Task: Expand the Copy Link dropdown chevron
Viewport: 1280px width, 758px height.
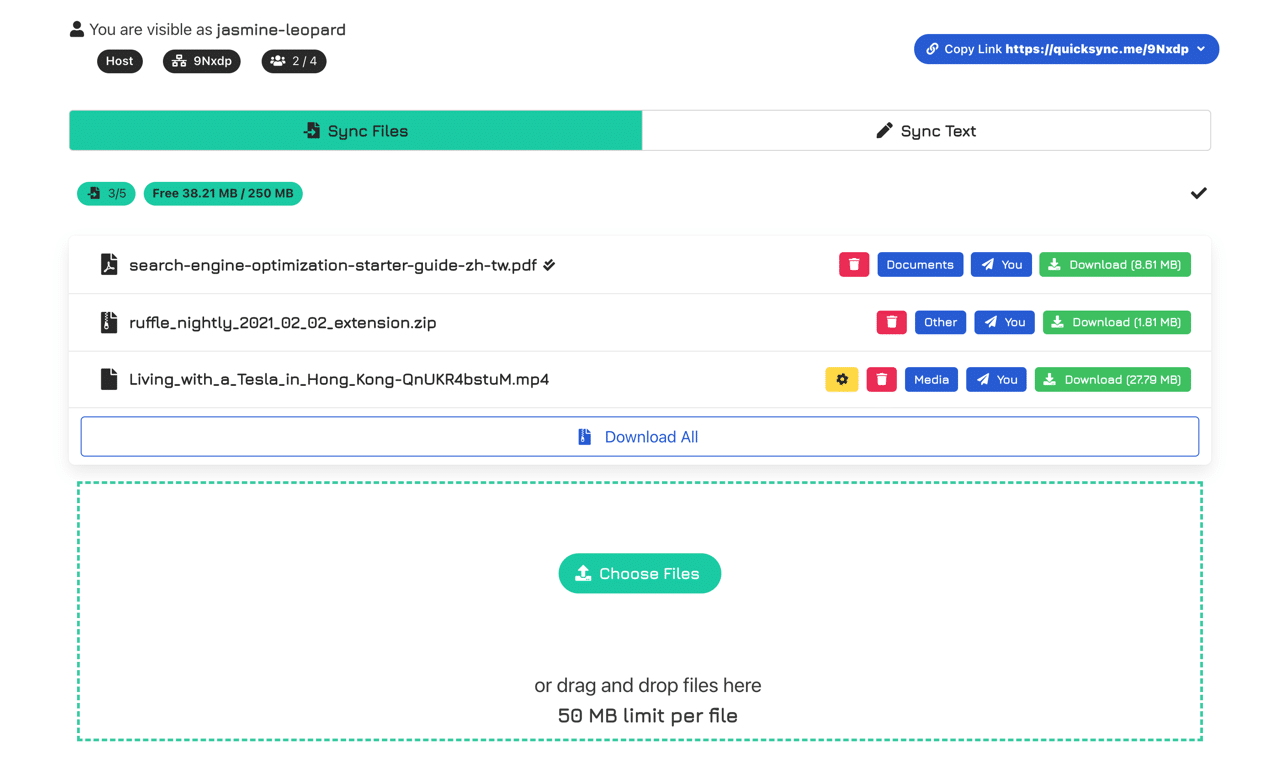Action: point(1199,48)
